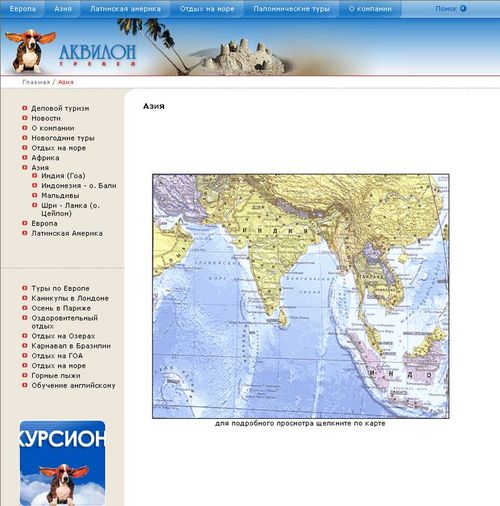
Task: Open Индия (Гоа) sidebar subitem
Action: (x=63, y=176)
